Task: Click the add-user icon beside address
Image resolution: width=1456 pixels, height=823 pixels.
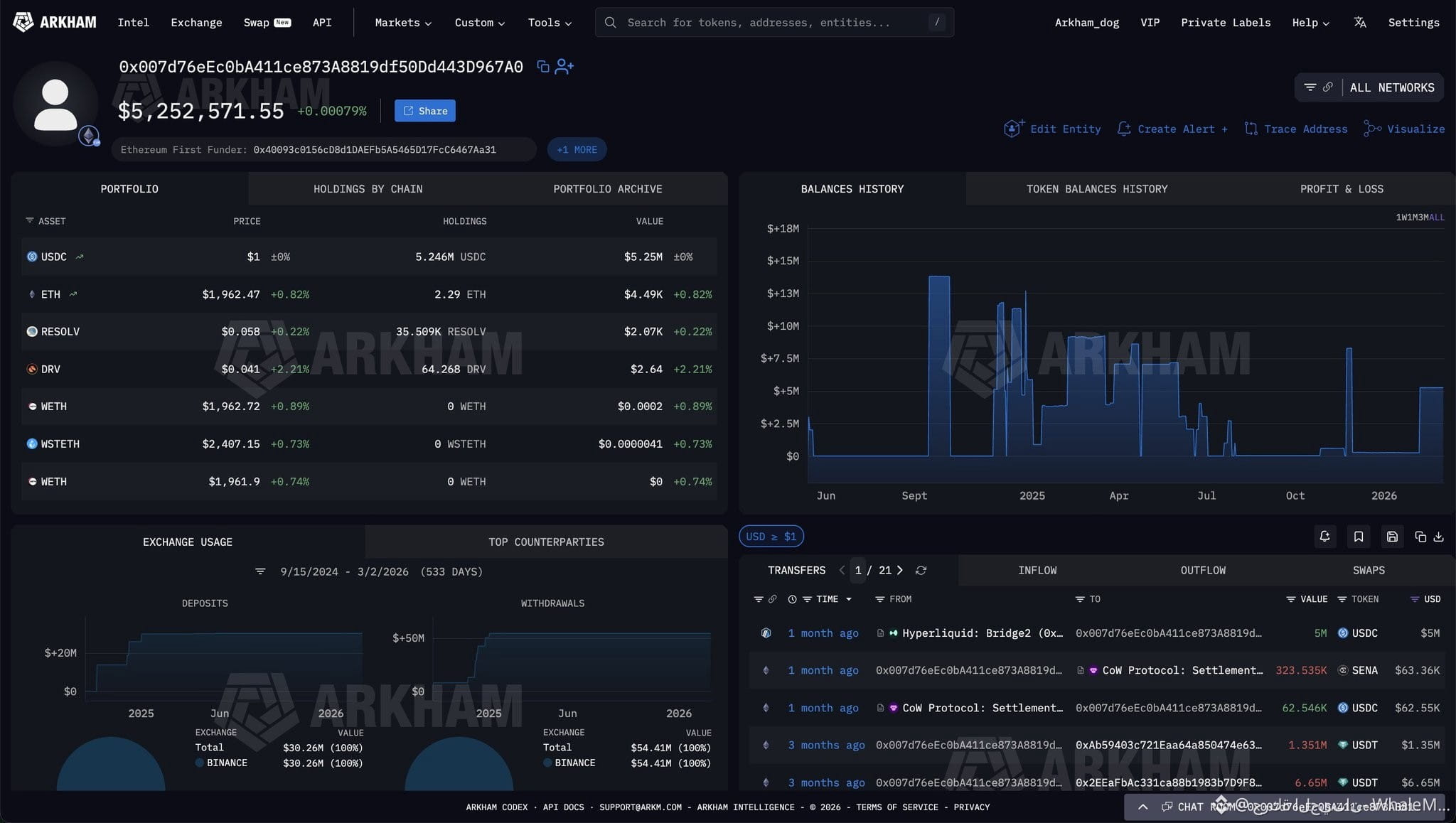Action: point(564,67)
